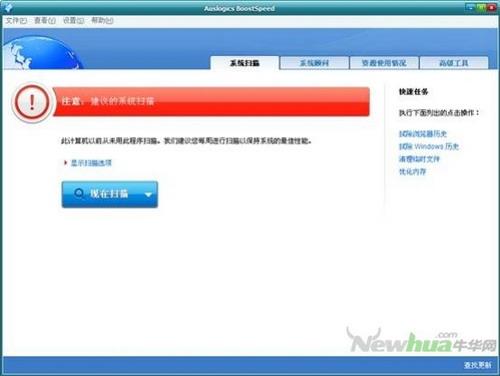Close the BoostSpeed window
Screen dimensions: 500x376
coord(492,7)
